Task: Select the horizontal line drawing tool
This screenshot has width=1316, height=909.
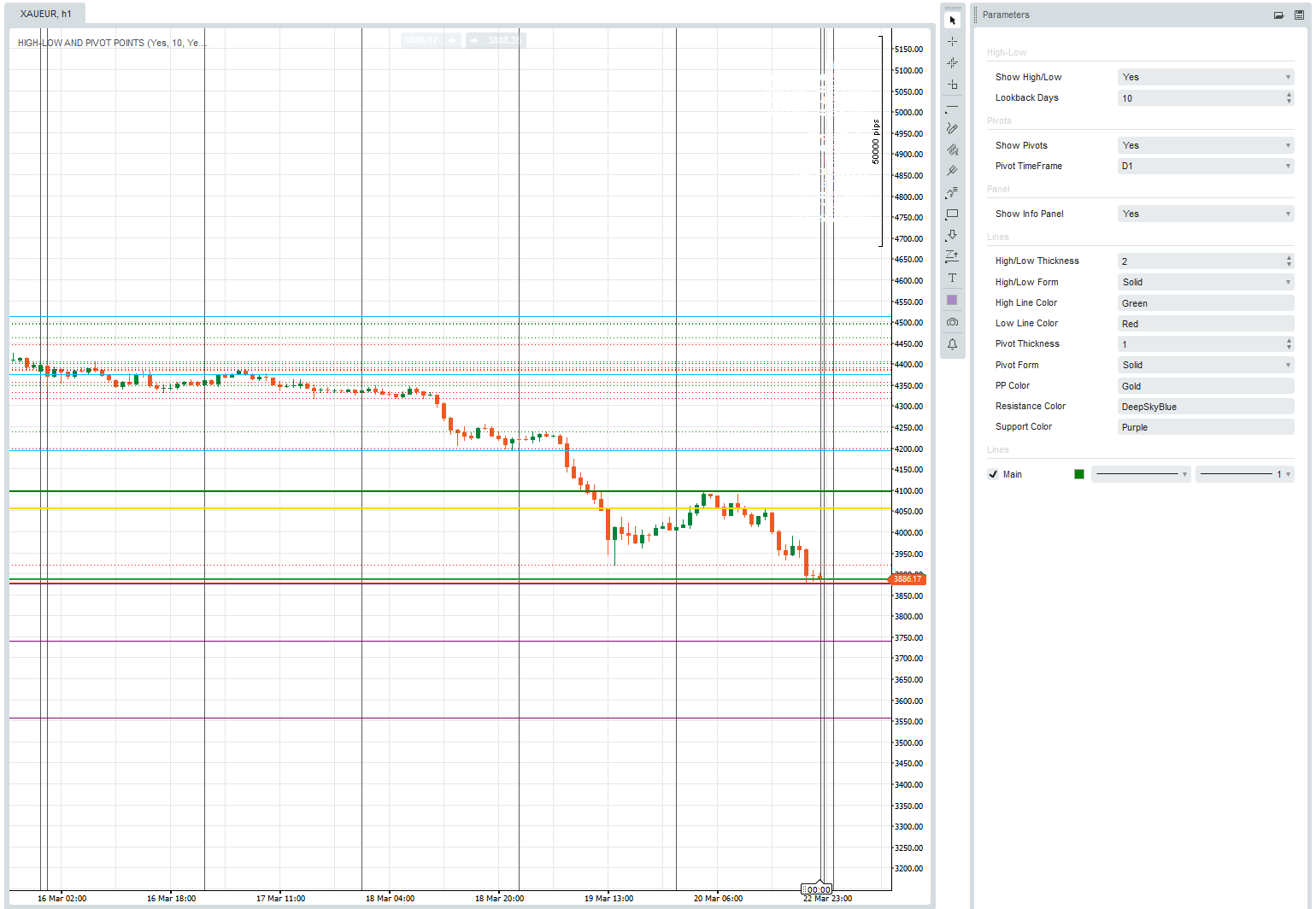Action: (952, 108)
